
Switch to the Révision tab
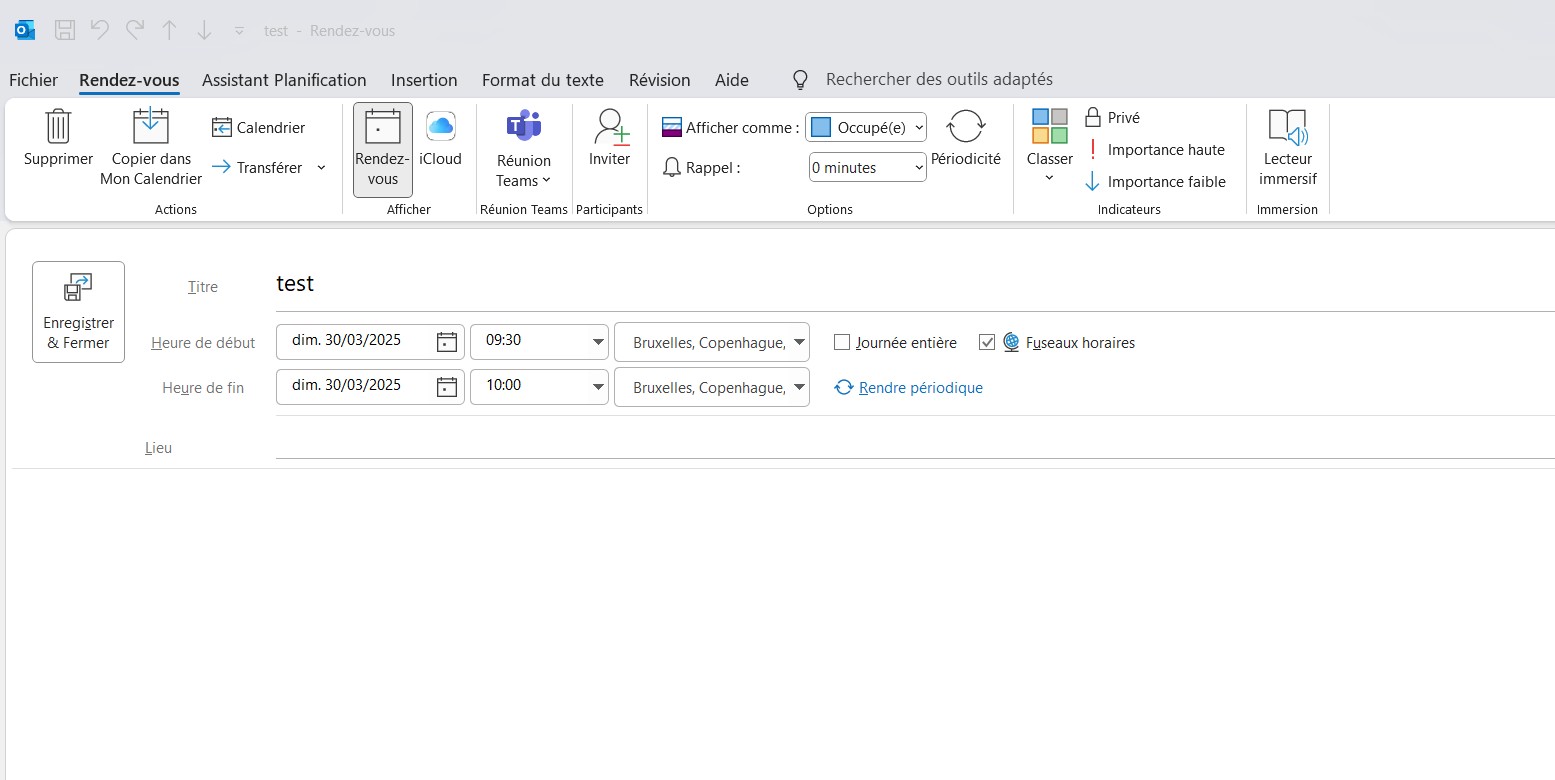coord(659,80)
